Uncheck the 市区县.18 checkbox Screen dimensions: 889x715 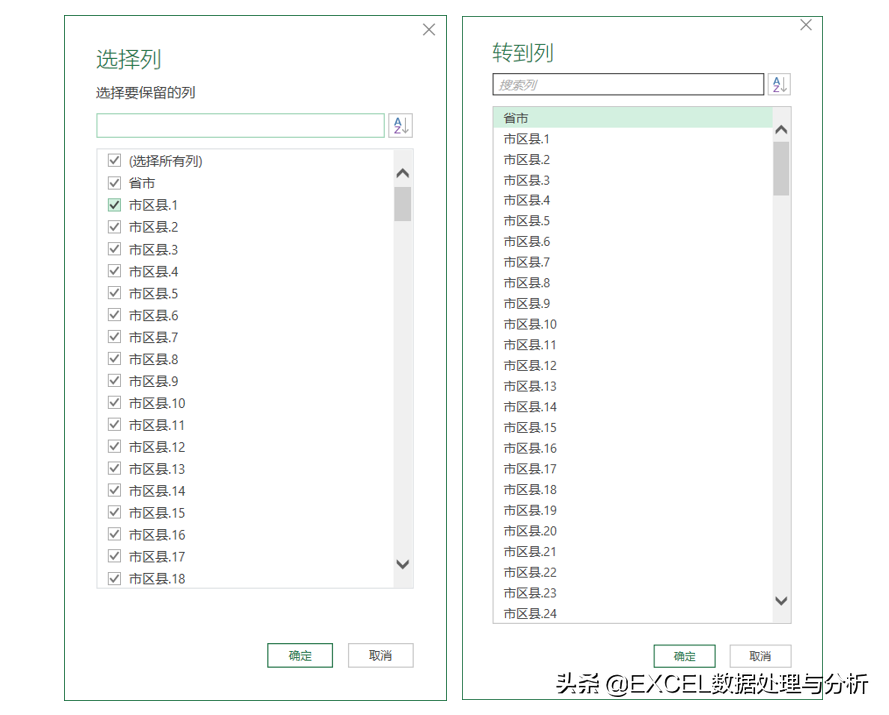pos(115,578)
